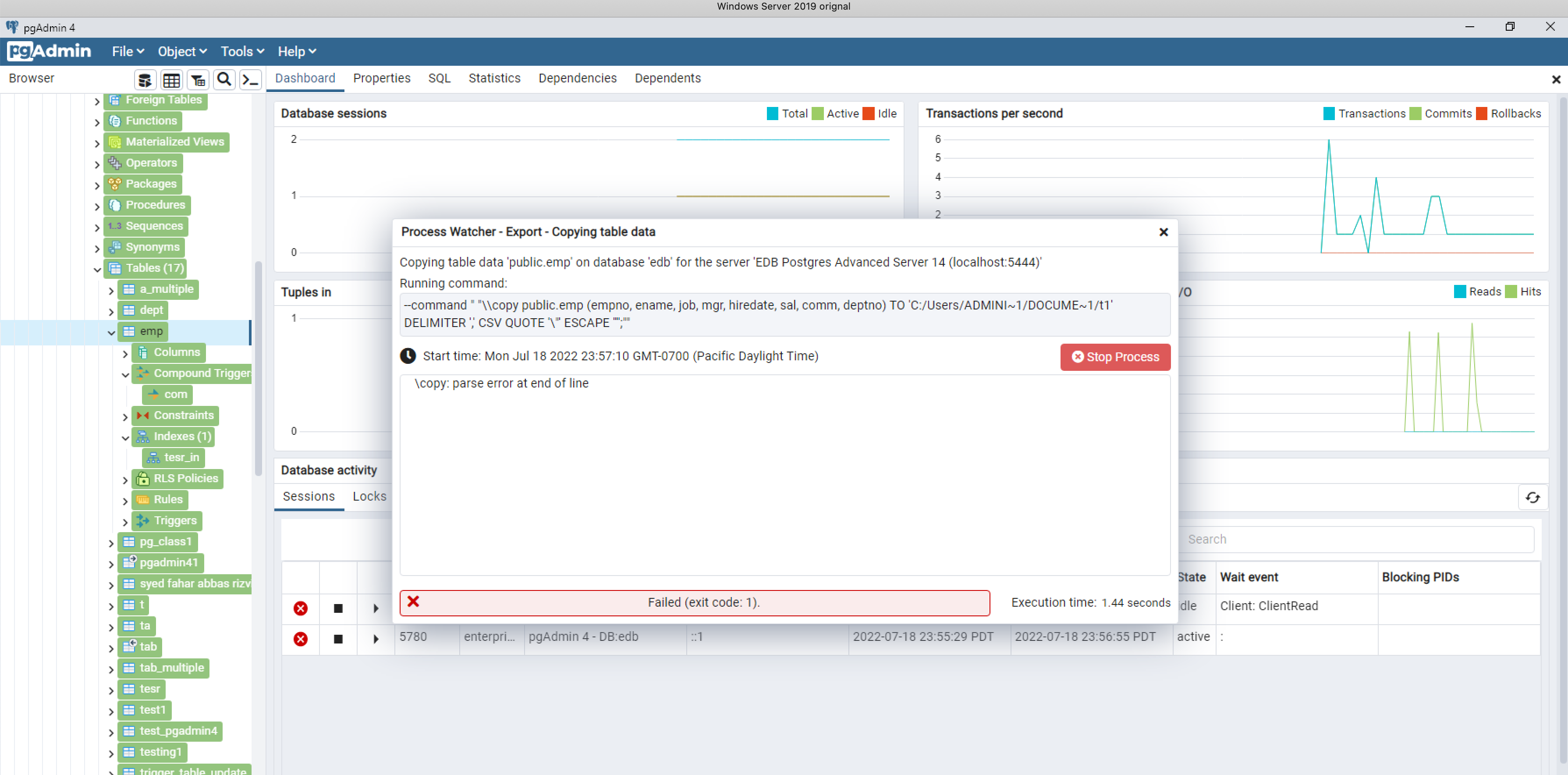Cancel the session 5780 with the red icon

(301, 639)
